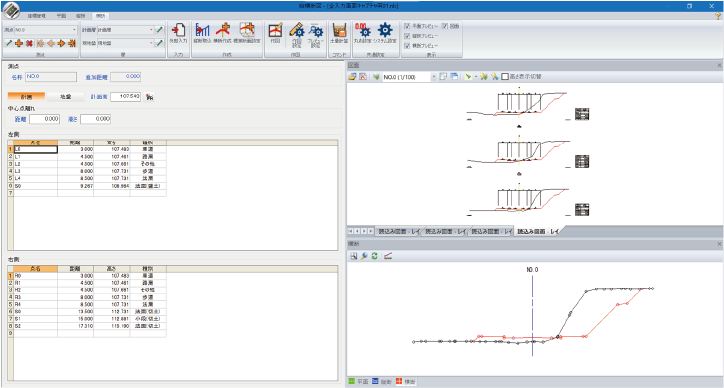
Task: Switch to the 縦断 ribbon tab
Action: pos(81,16)
